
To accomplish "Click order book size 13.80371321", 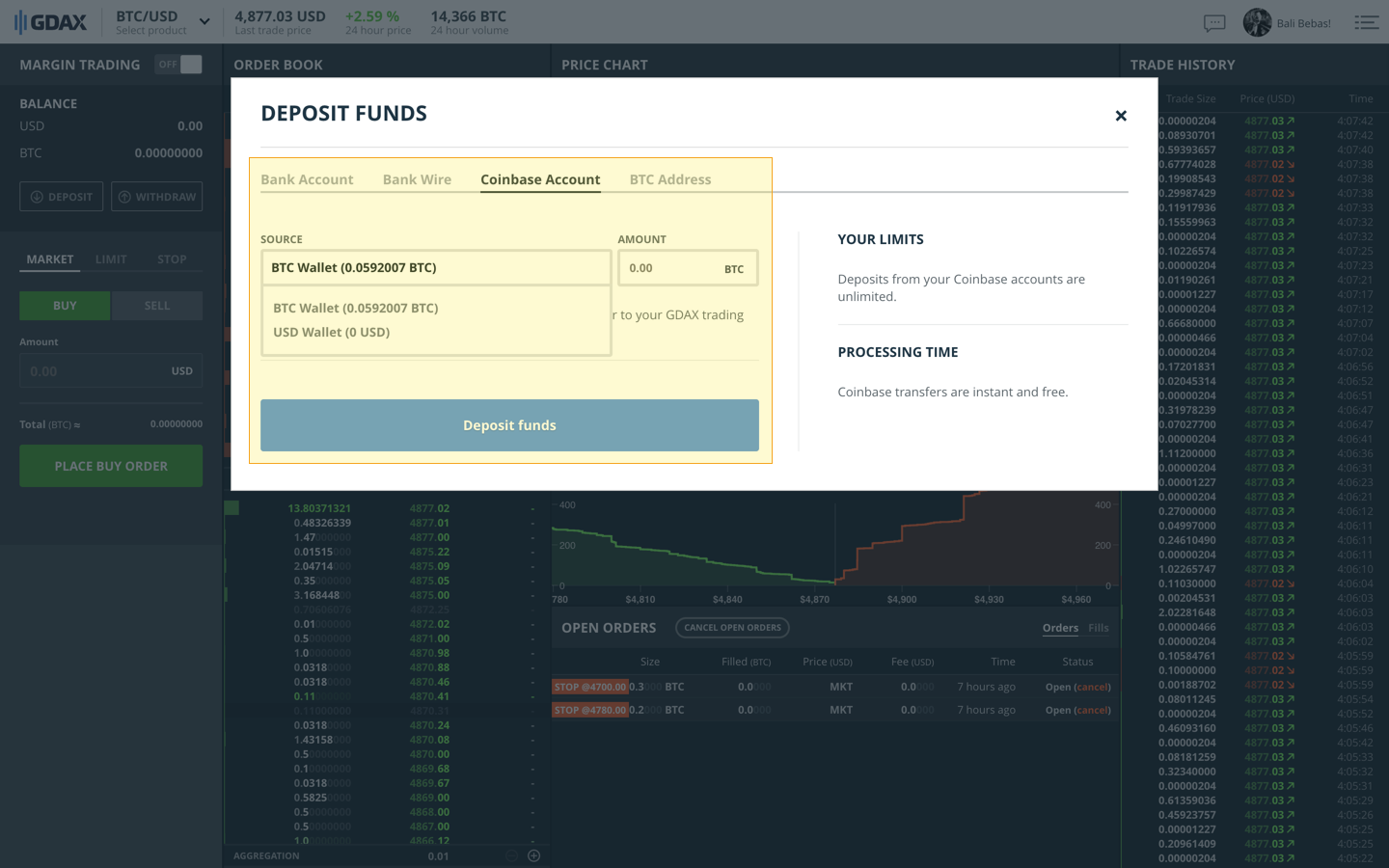I will 319,508.
